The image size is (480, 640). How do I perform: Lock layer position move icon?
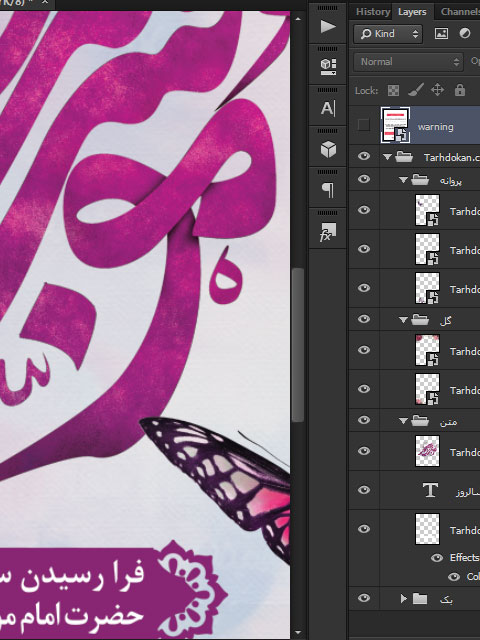tap(437, 90)
